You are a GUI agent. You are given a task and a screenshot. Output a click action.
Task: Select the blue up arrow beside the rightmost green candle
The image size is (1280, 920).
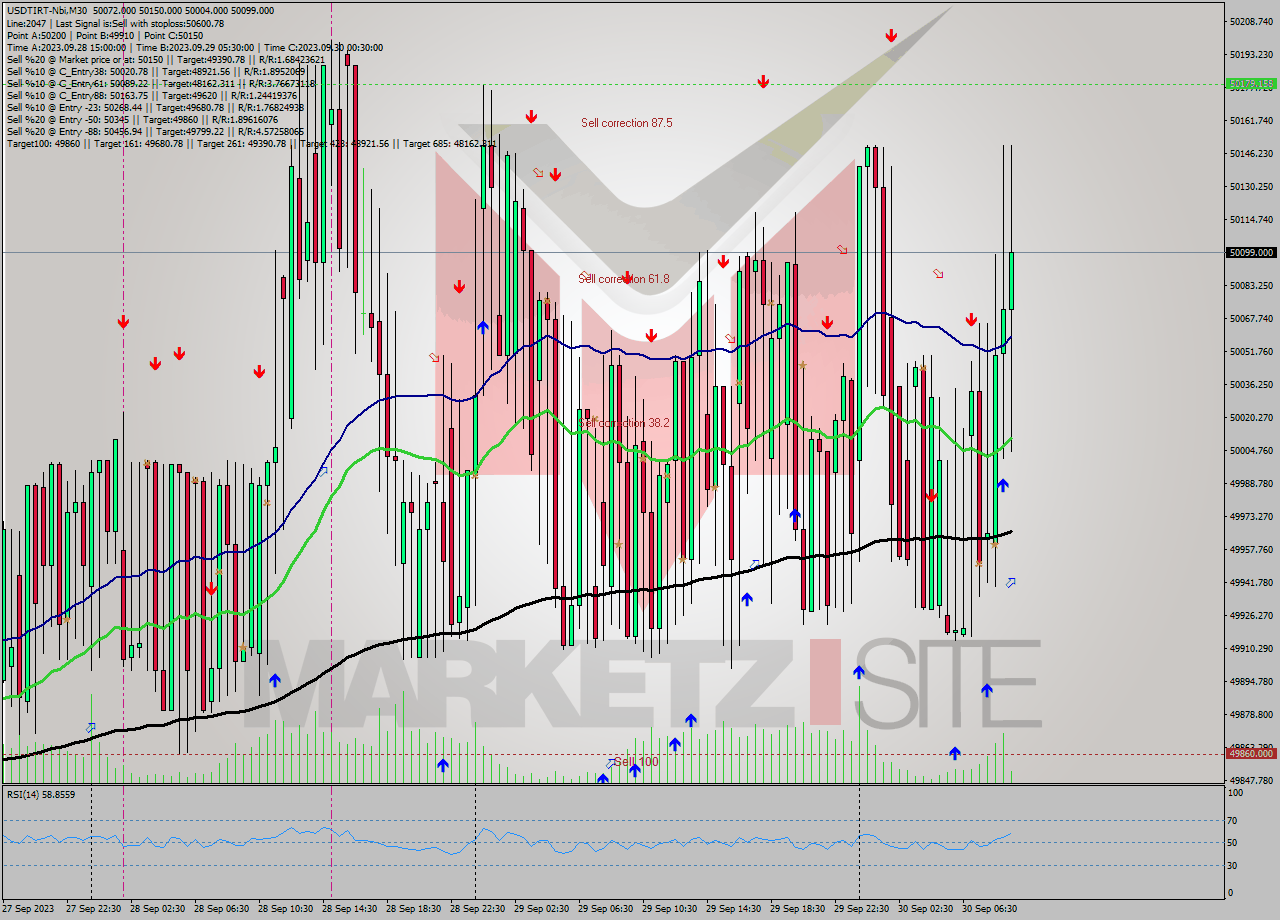[x=1002, y=486]
